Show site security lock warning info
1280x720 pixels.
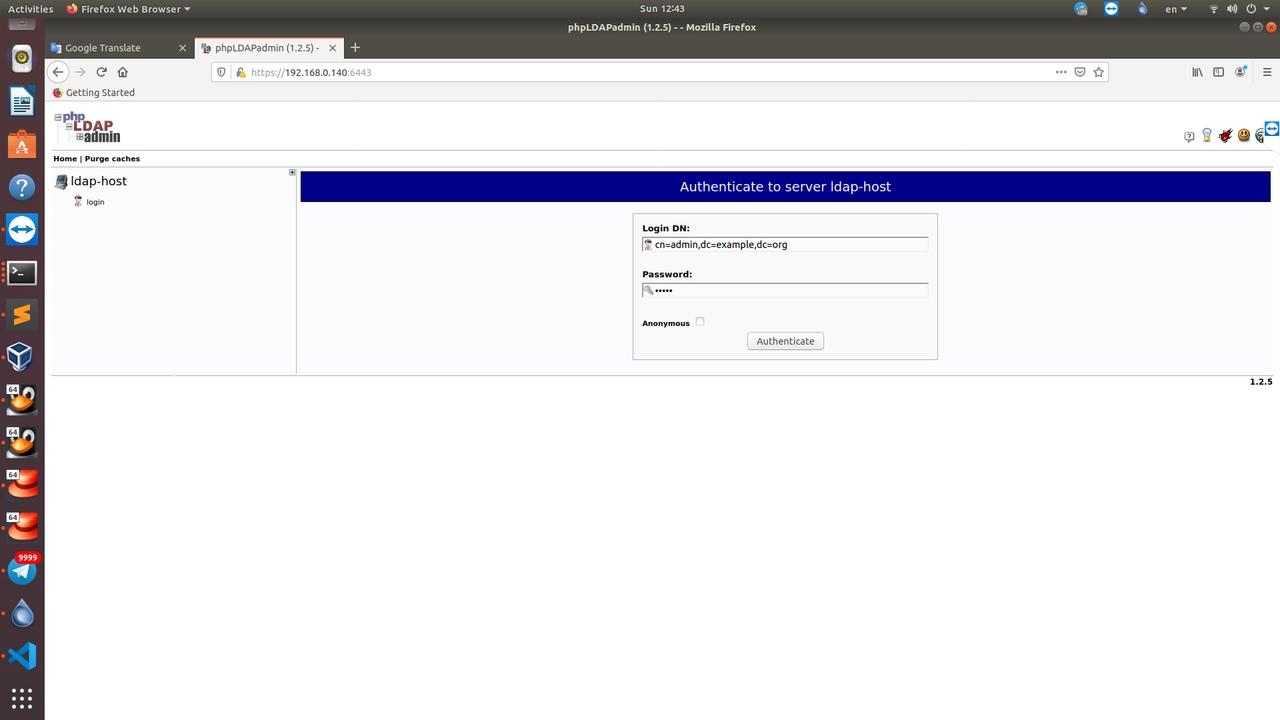tap(240, 72)
